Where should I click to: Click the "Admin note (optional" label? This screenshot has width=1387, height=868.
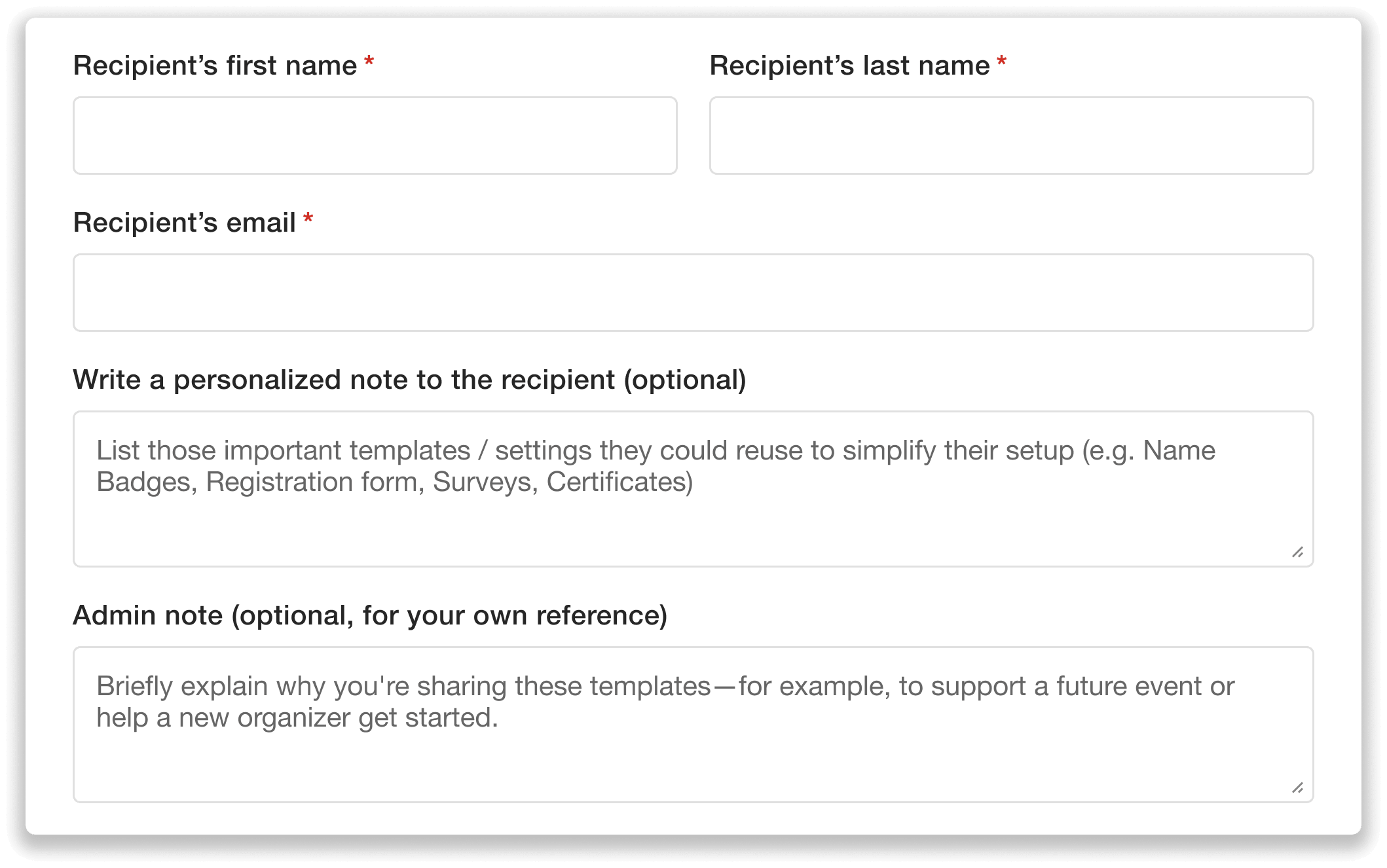click(370, 615)
